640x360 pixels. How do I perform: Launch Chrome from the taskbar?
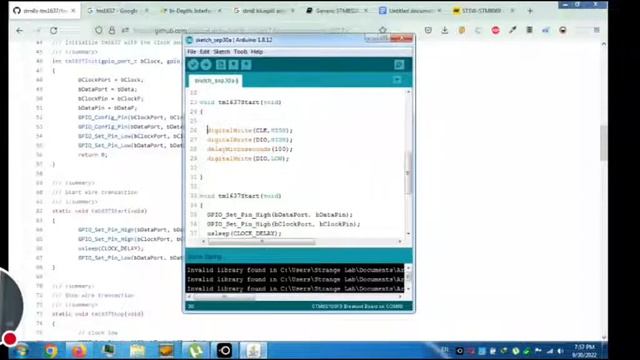[x=51, y=351]
